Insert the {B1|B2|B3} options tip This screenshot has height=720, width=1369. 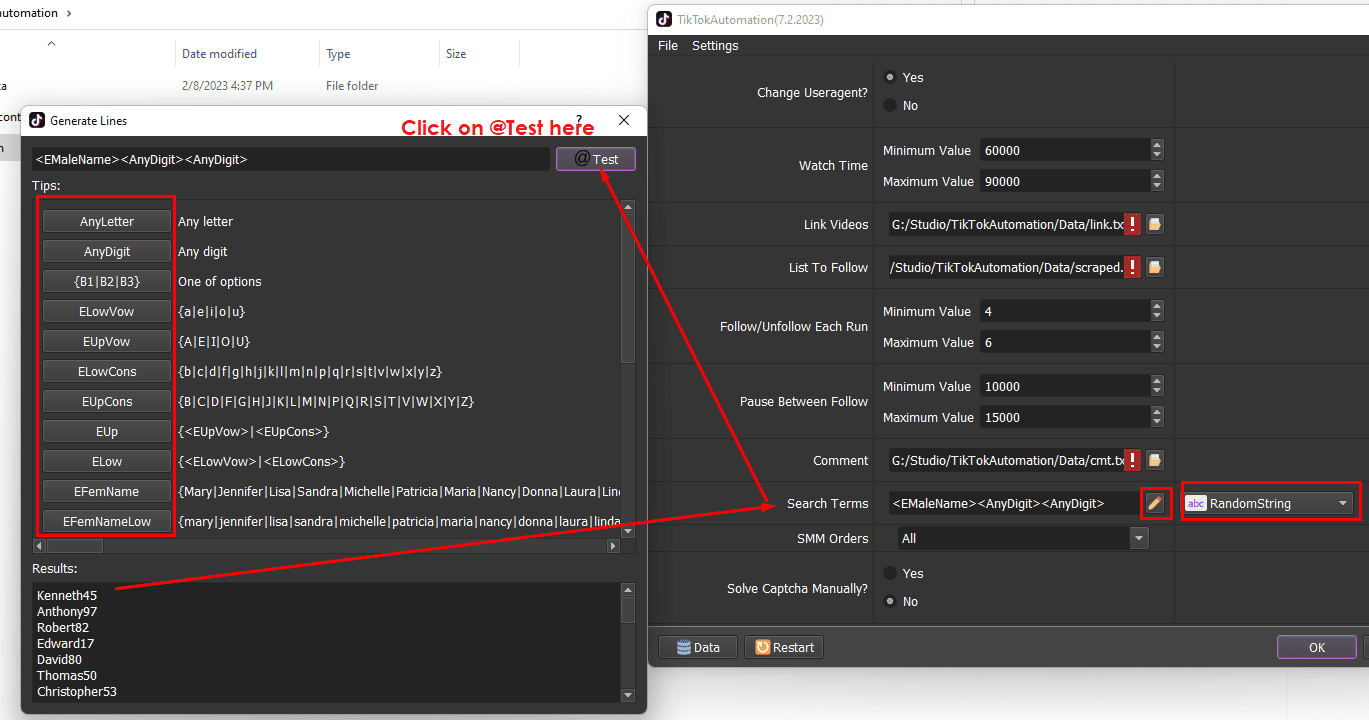coord(107,282)
